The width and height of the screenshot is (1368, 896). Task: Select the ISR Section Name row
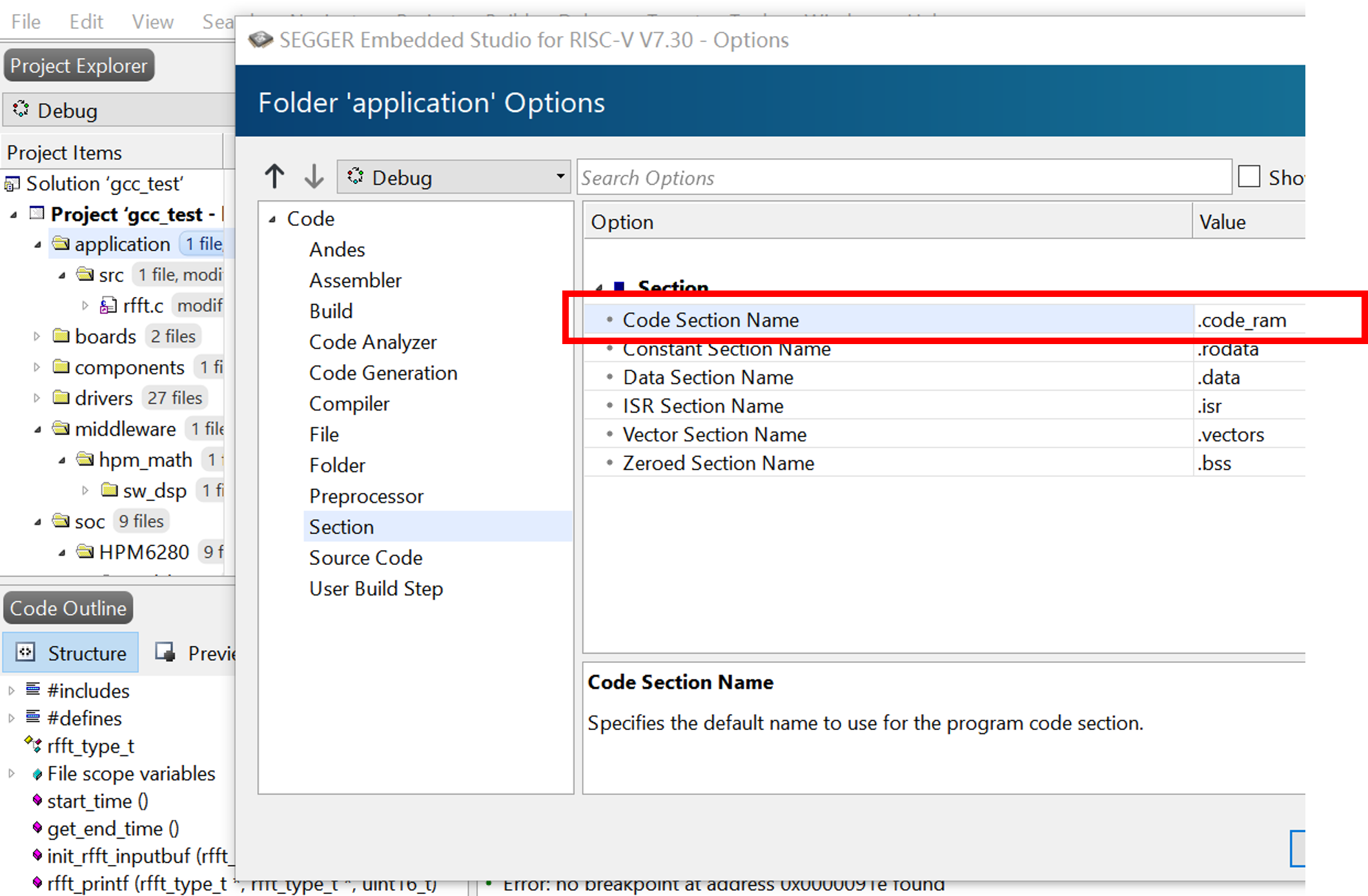888,406
